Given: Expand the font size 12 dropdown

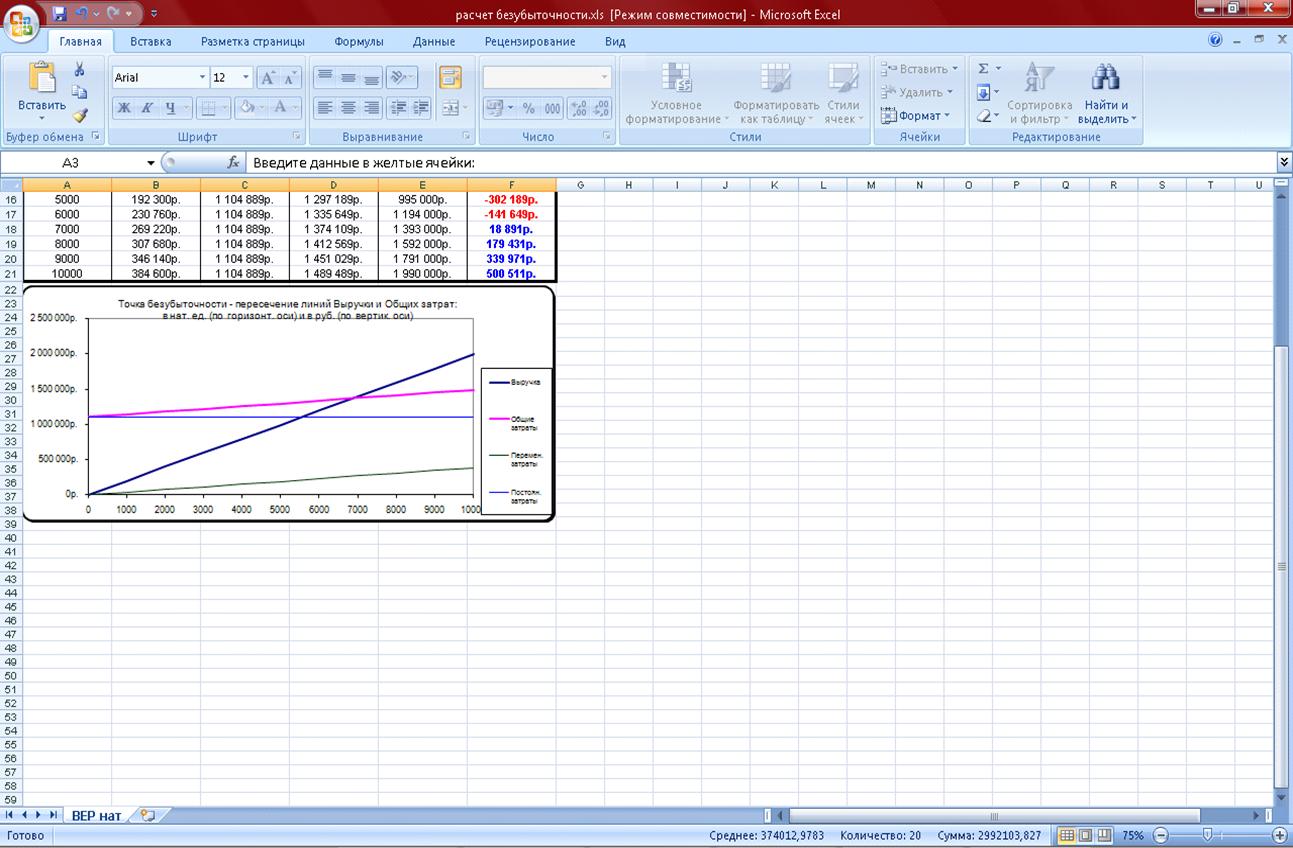Looking at the screenshot, I should coord(246,77).
